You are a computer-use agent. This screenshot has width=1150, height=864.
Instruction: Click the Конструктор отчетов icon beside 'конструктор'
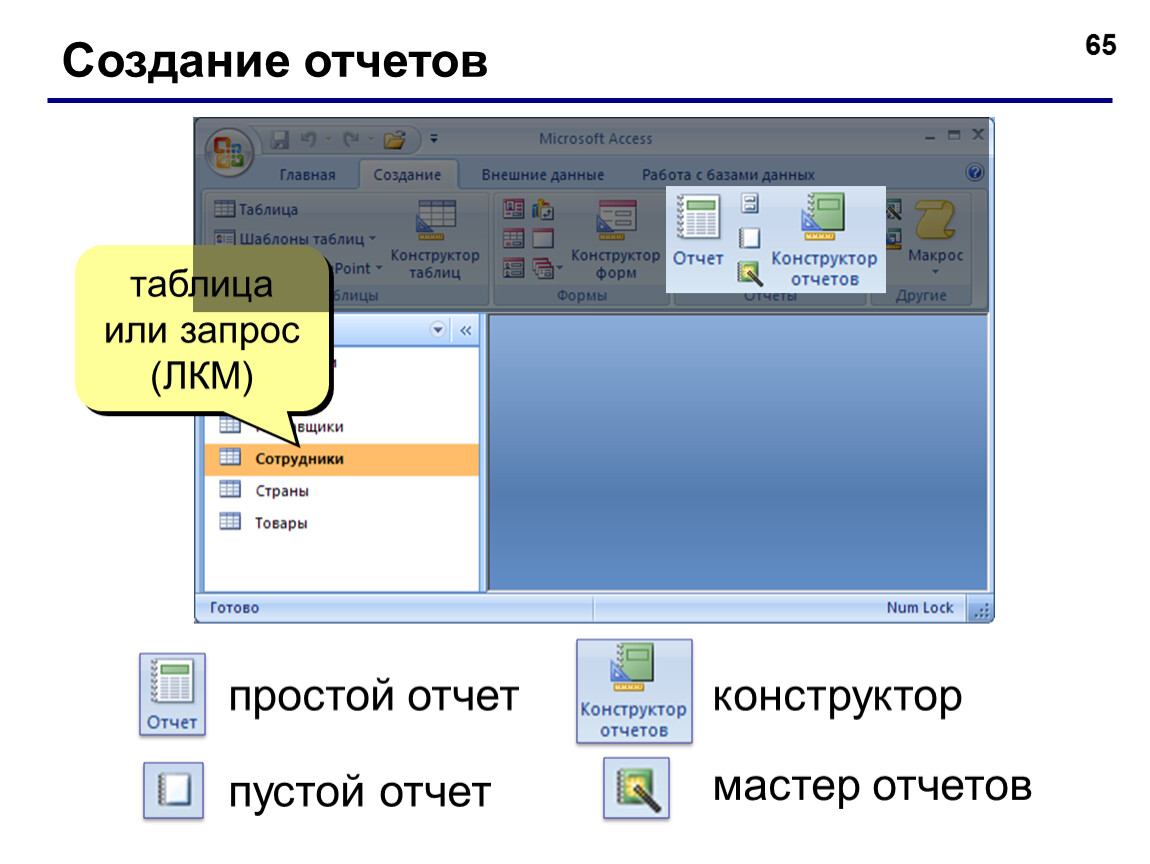[634, 692]
